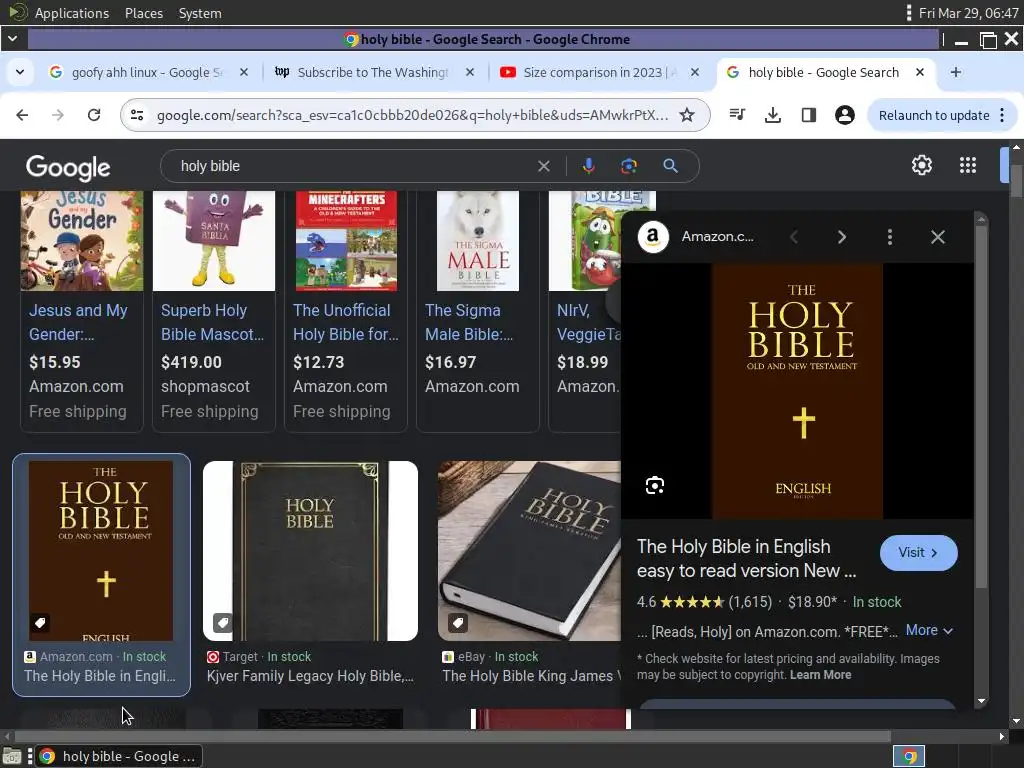This screenshot has width=1024, height=768.
Task: Open the Learn More copyright link
Action: point(820,675)
